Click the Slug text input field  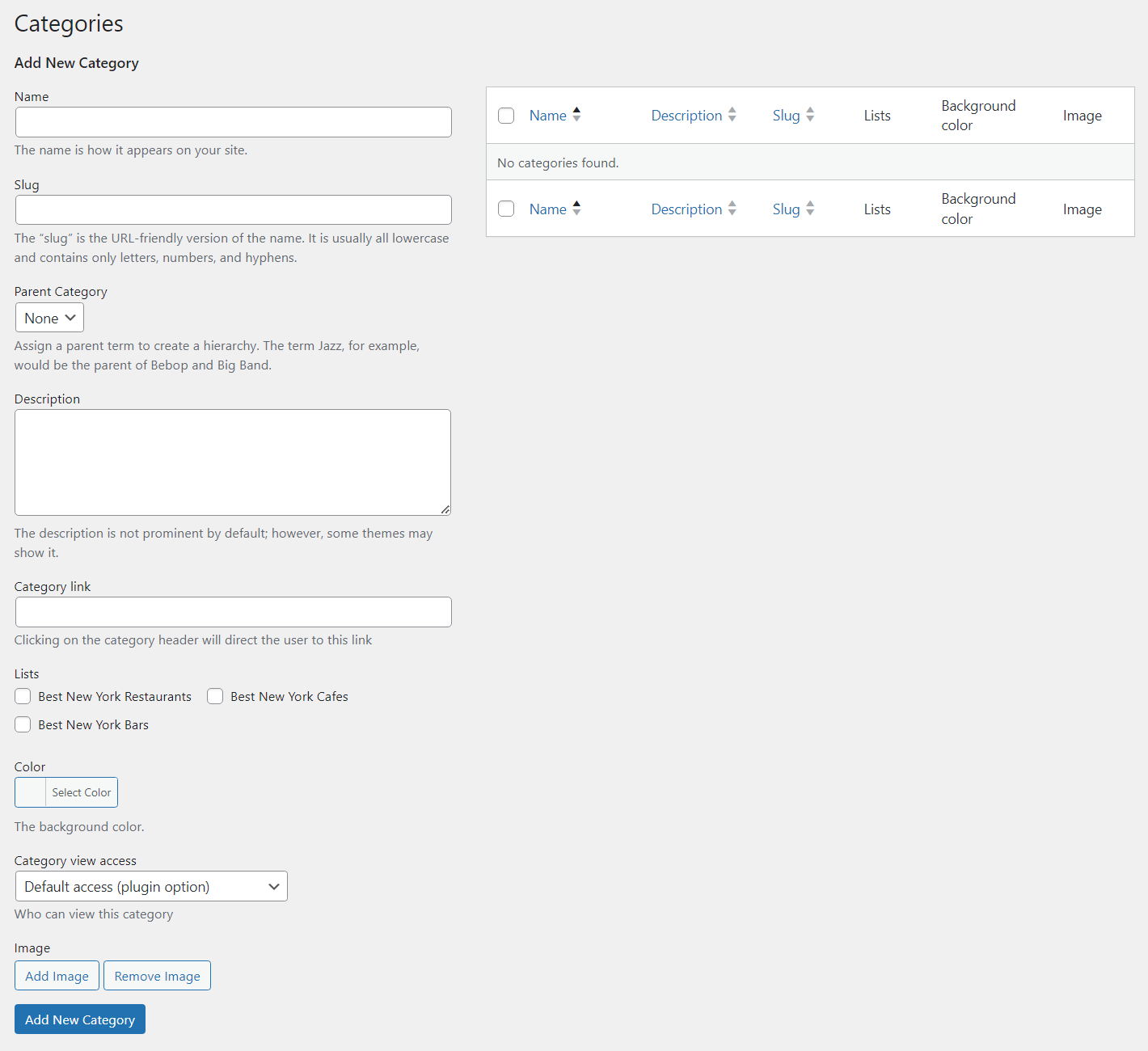pyautogui.click(x=233, y=210)
